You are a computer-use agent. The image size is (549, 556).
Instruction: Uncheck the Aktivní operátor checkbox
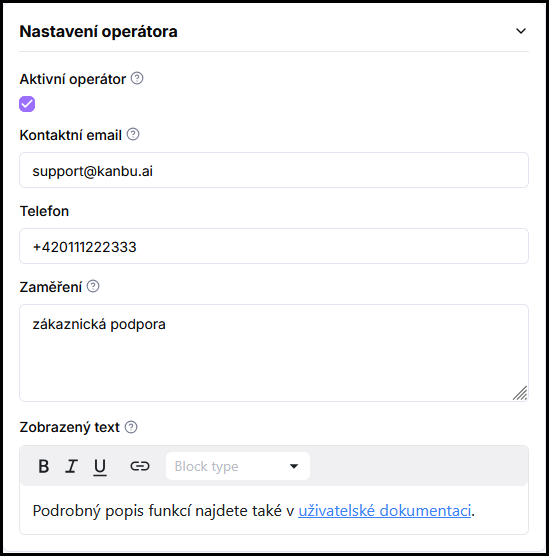(27, 104)
